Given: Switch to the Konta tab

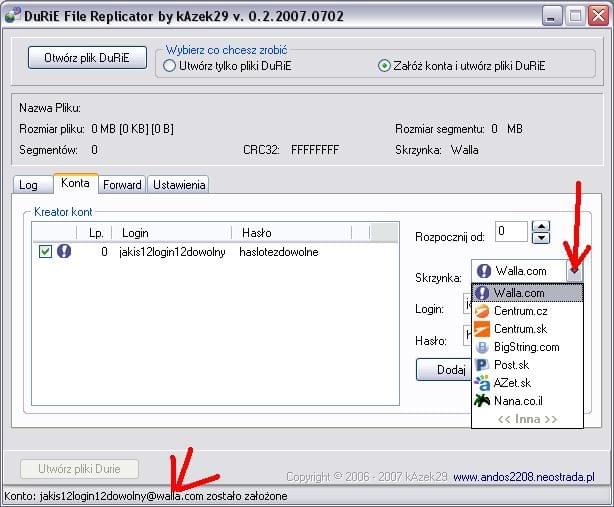Looking at the screenshot, I should pyautogui.click(x=75, y=183).
